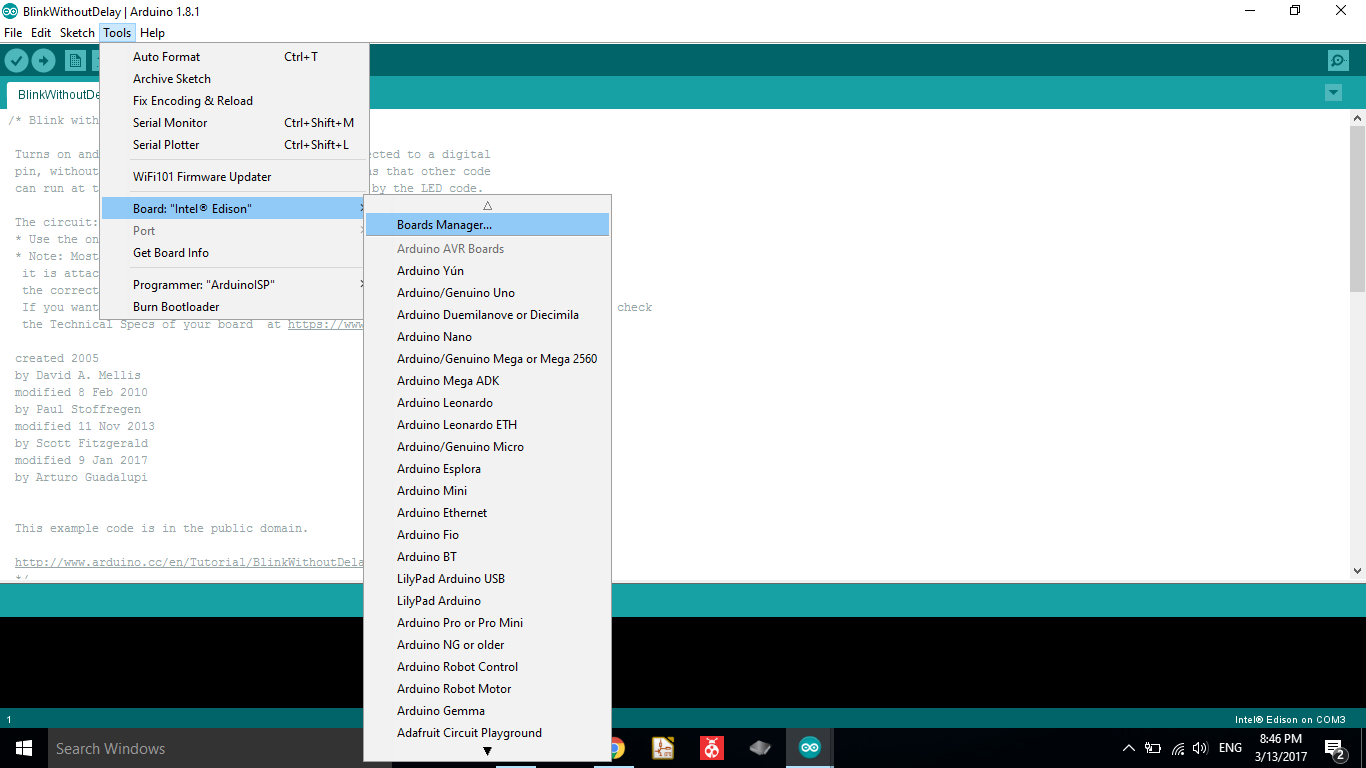This screenshot has height=768, width=1366.
Task: Click the boards list scroll-down arrow
Action: (x=487, y=751)
